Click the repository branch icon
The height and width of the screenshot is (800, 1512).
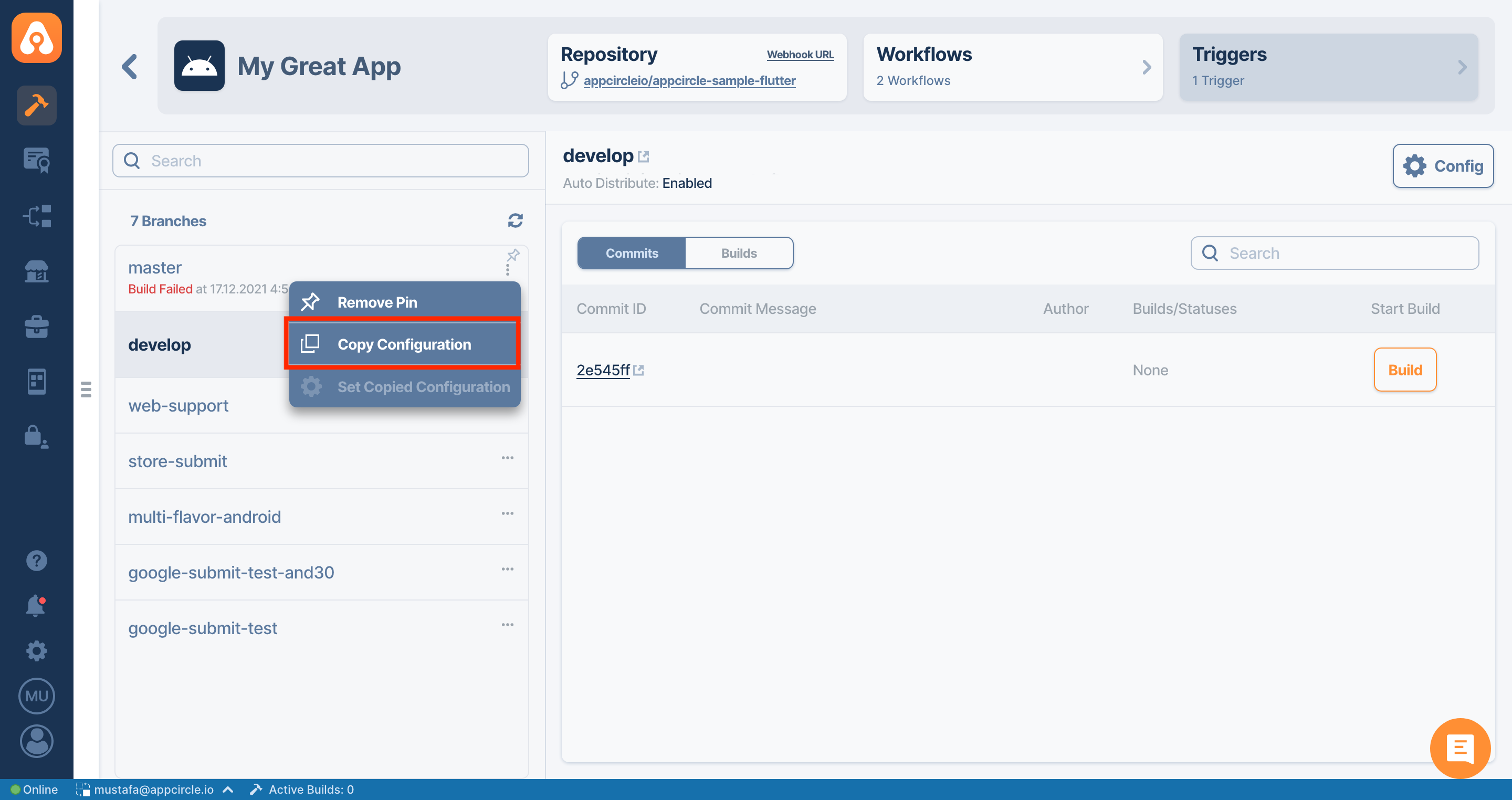coord(569,80)
